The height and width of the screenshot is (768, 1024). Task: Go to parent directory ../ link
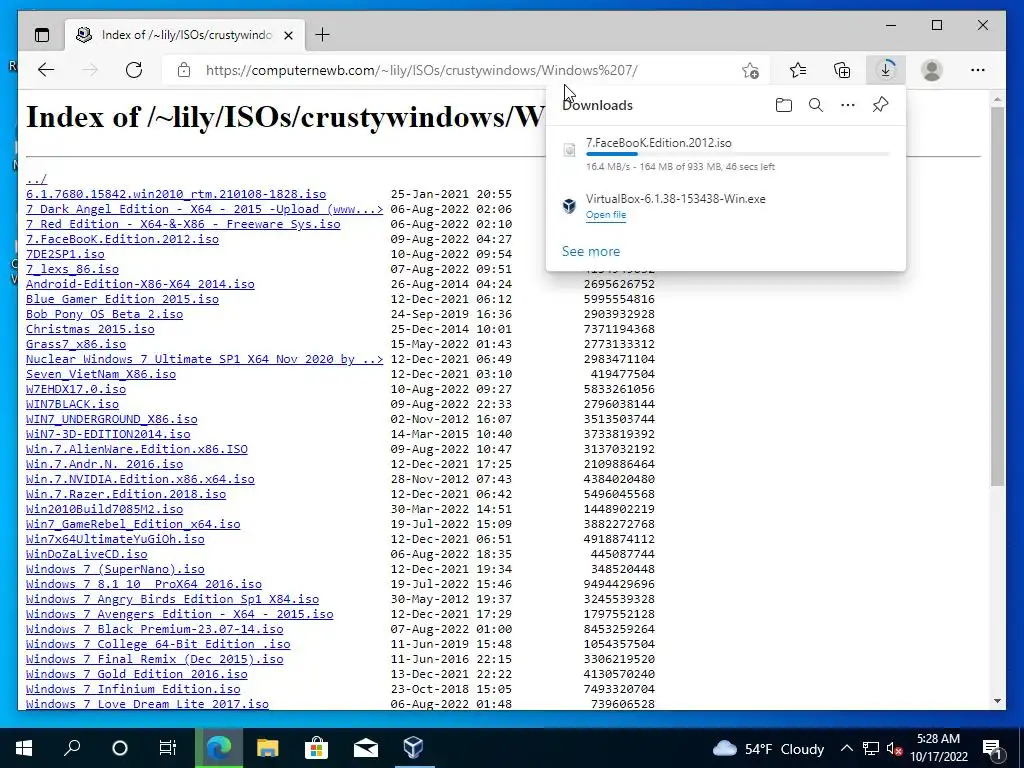click(x=36, y=179)
